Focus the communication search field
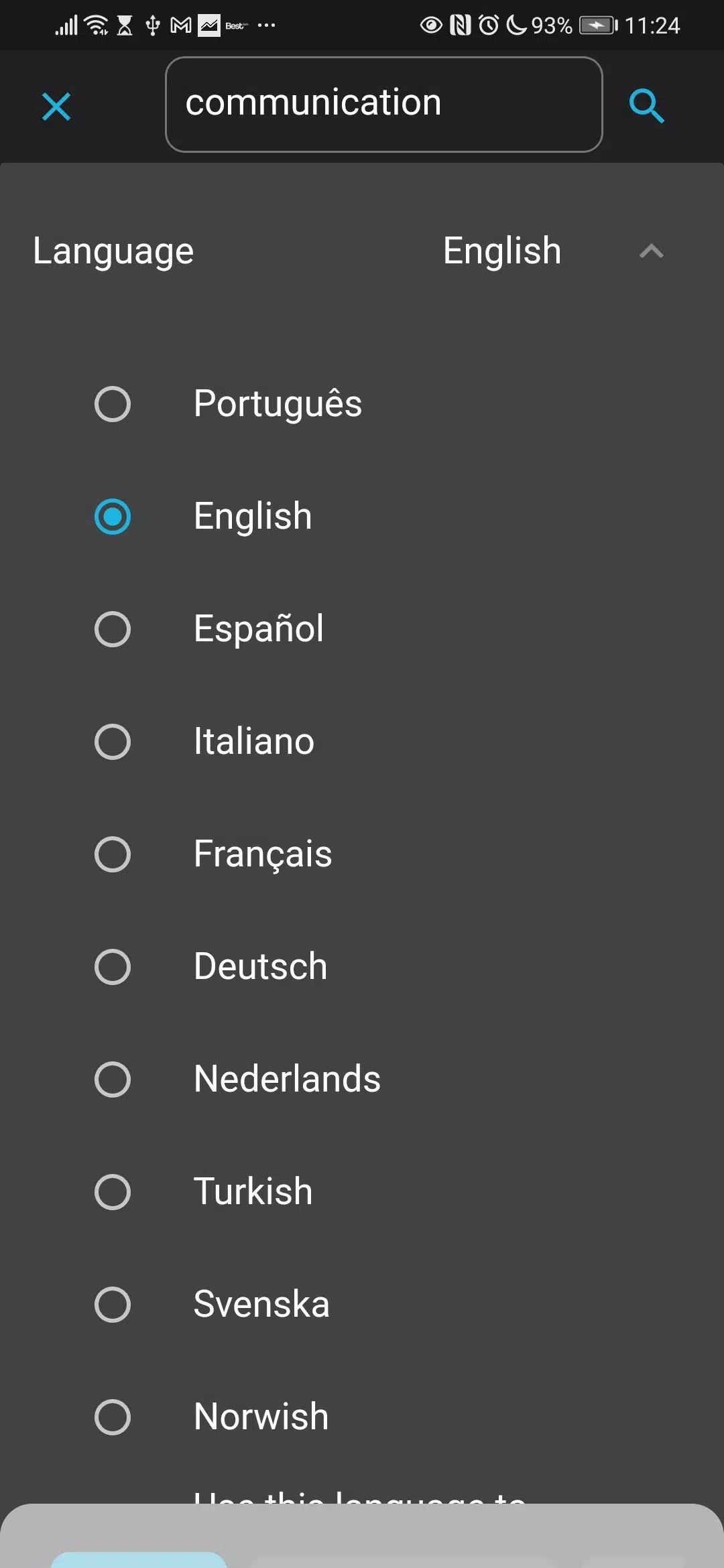This screenshot has width=724, height=1568. coord(383,105)
